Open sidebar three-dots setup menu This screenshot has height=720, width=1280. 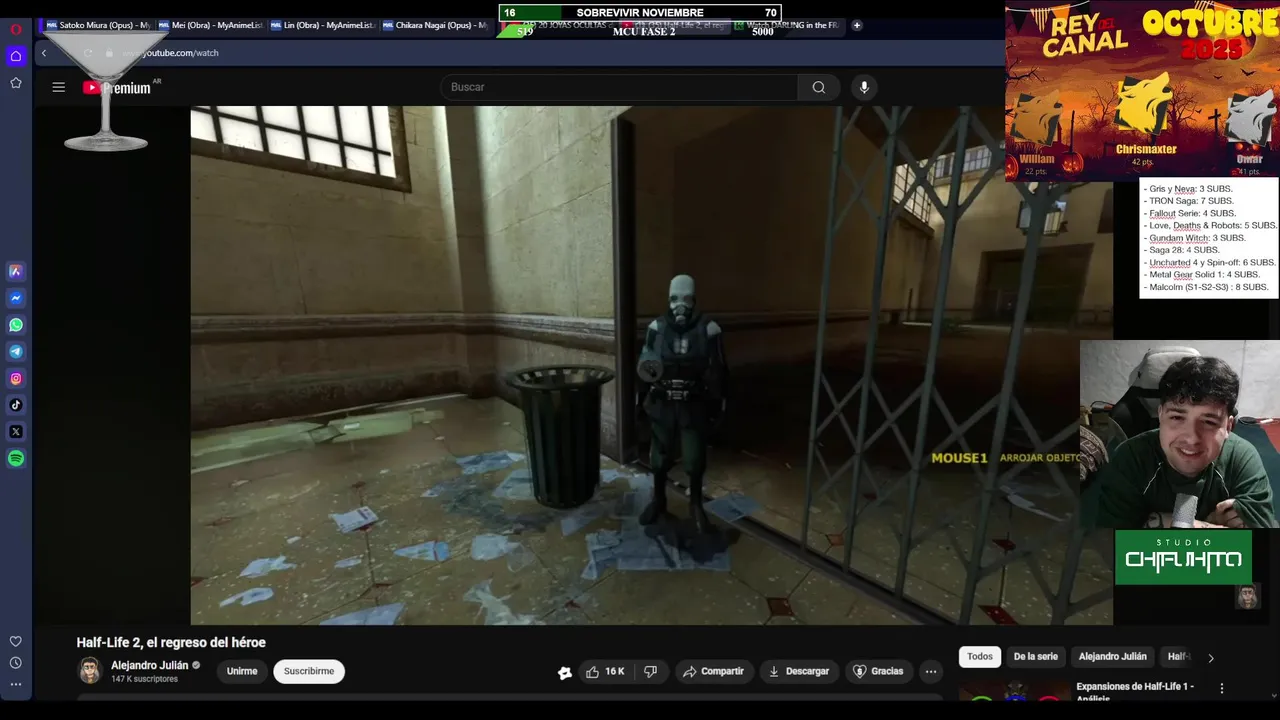click(16, 685)
